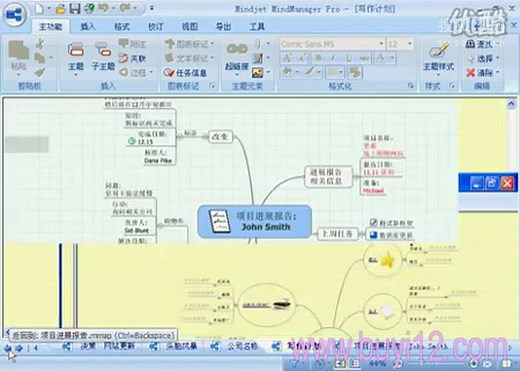520x371 pixels.
Task: Click the cut scissors icon in clipboard group
Action: coord(40,44)
